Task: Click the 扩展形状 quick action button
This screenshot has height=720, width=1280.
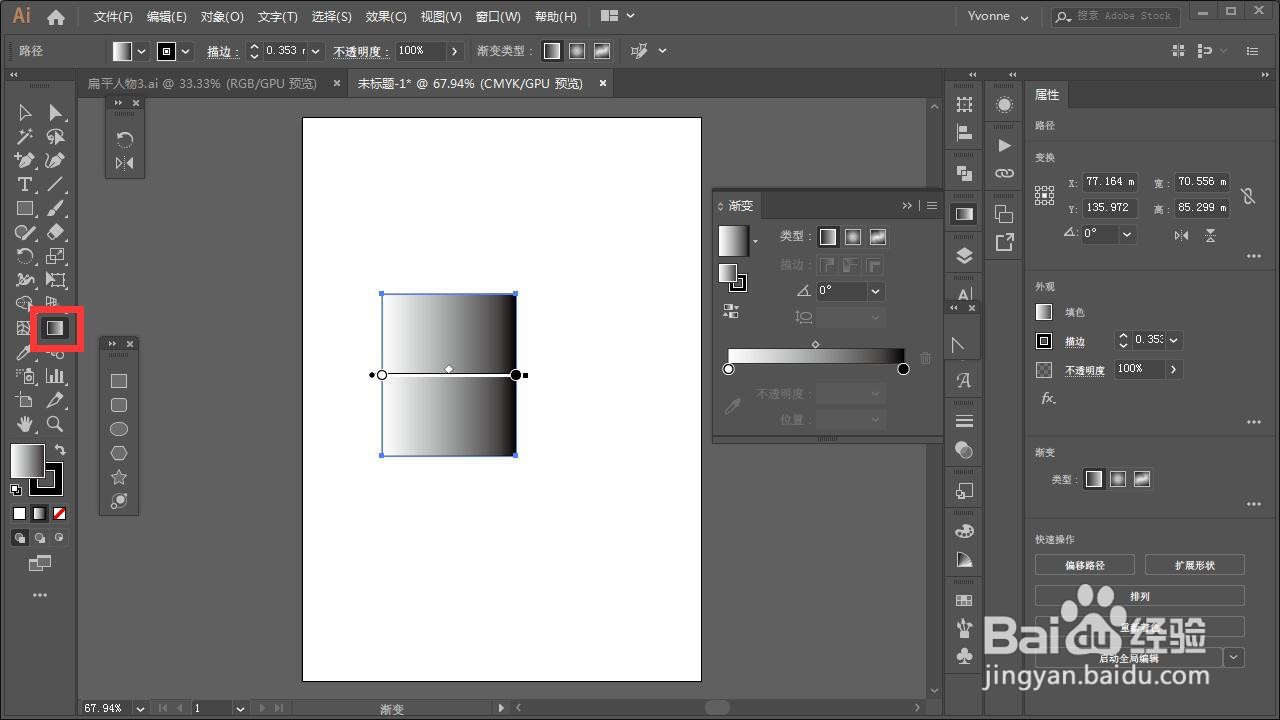Action: (1194, 565)
